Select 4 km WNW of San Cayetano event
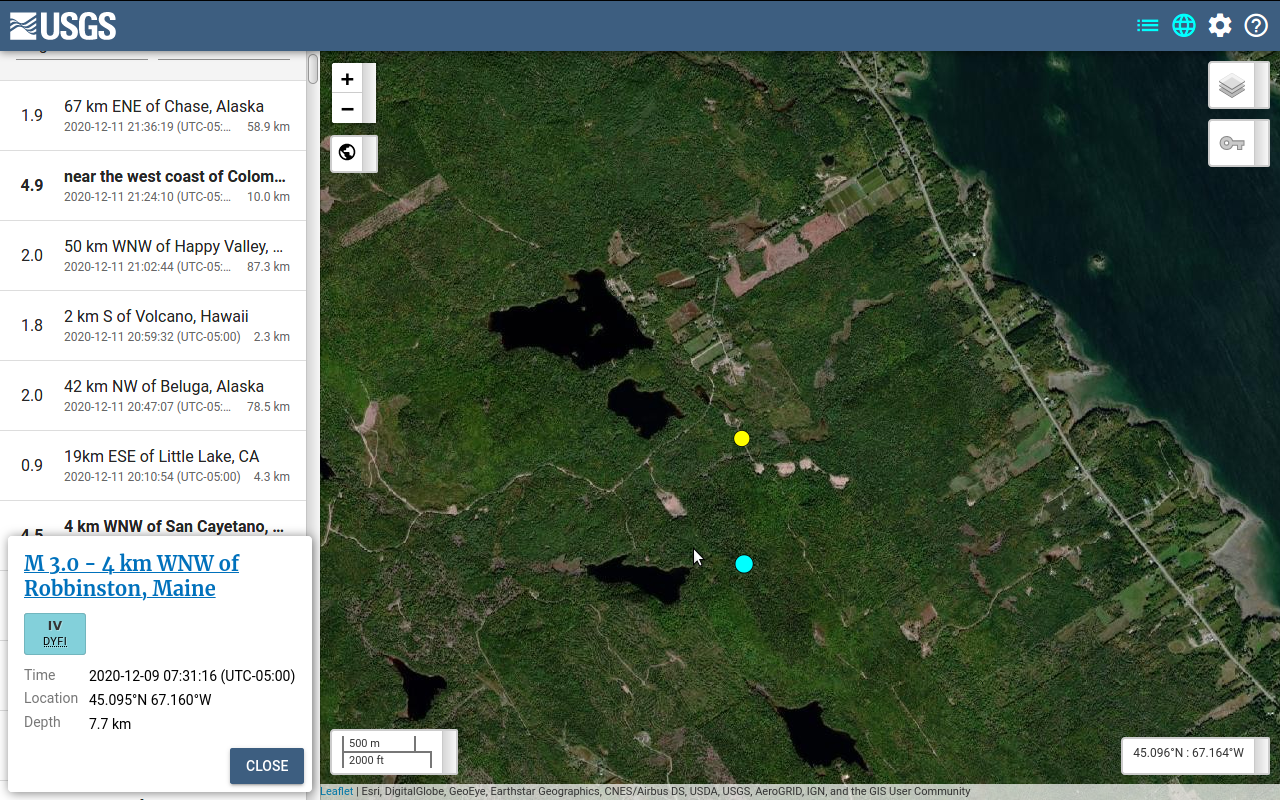The width and height of the screenshot is (1280, 800). point(153,519)
